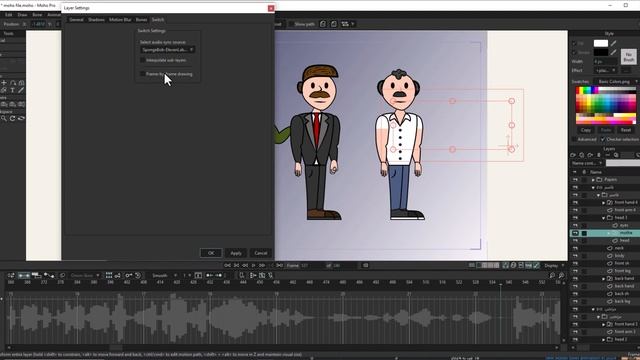Select the Curvature tool
This screenshot has height=360, width=640.
coord(13,83)
